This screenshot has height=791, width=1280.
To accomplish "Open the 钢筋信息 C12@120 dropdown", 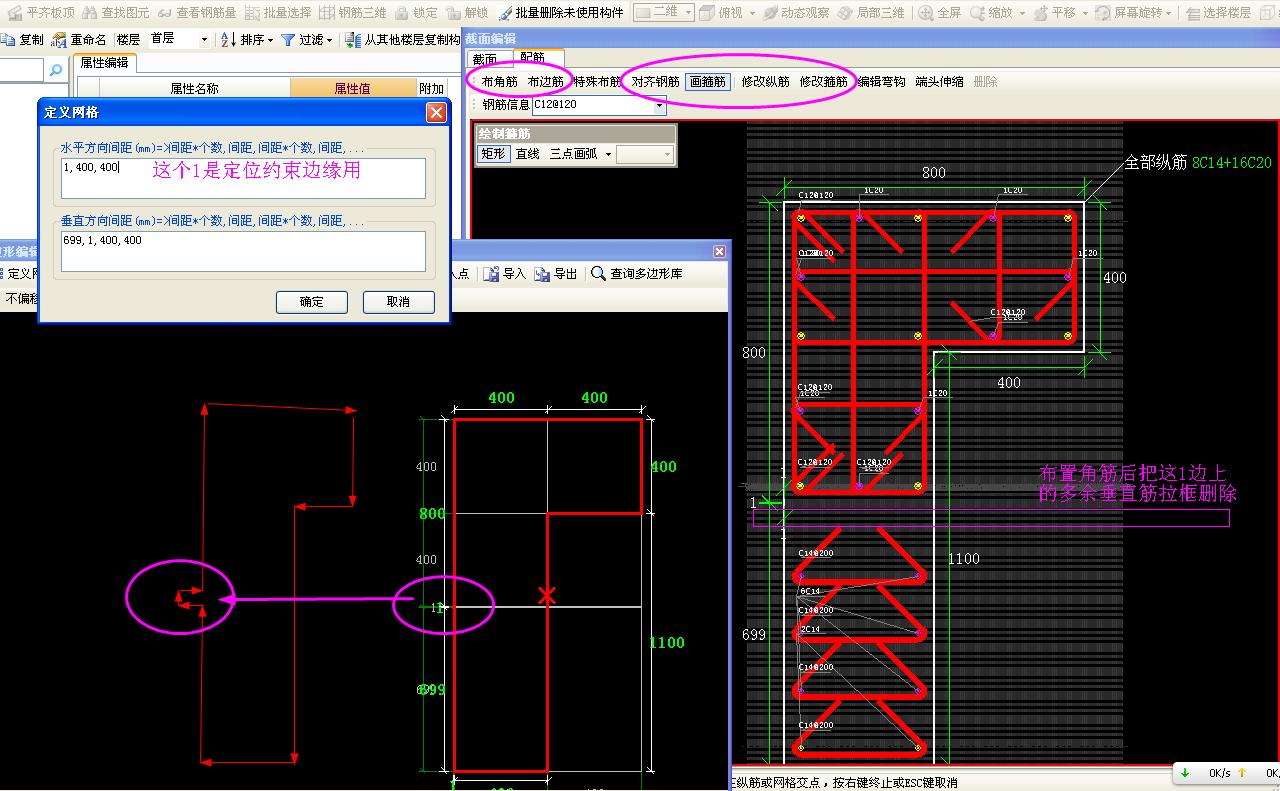I will tap(659, 105).
